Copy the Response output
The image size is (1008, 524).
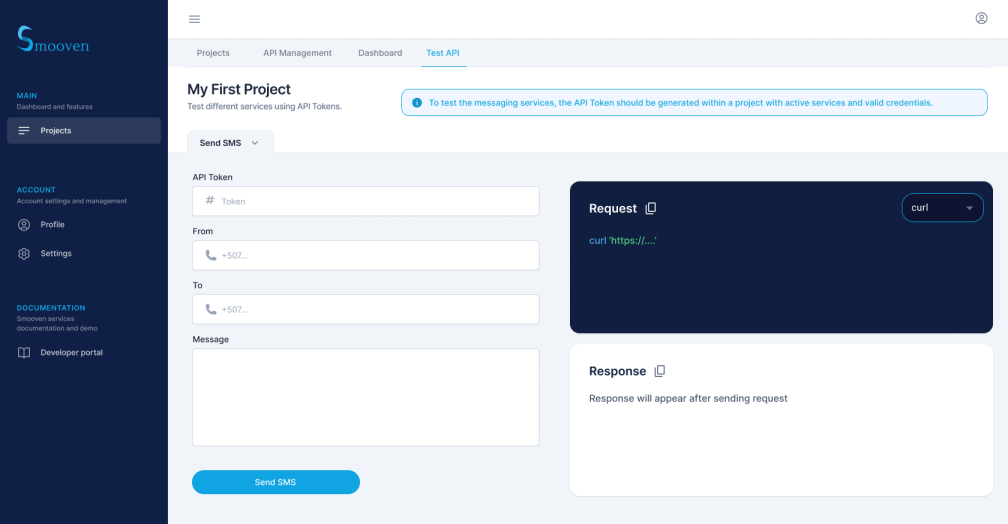tap(659, 371)
